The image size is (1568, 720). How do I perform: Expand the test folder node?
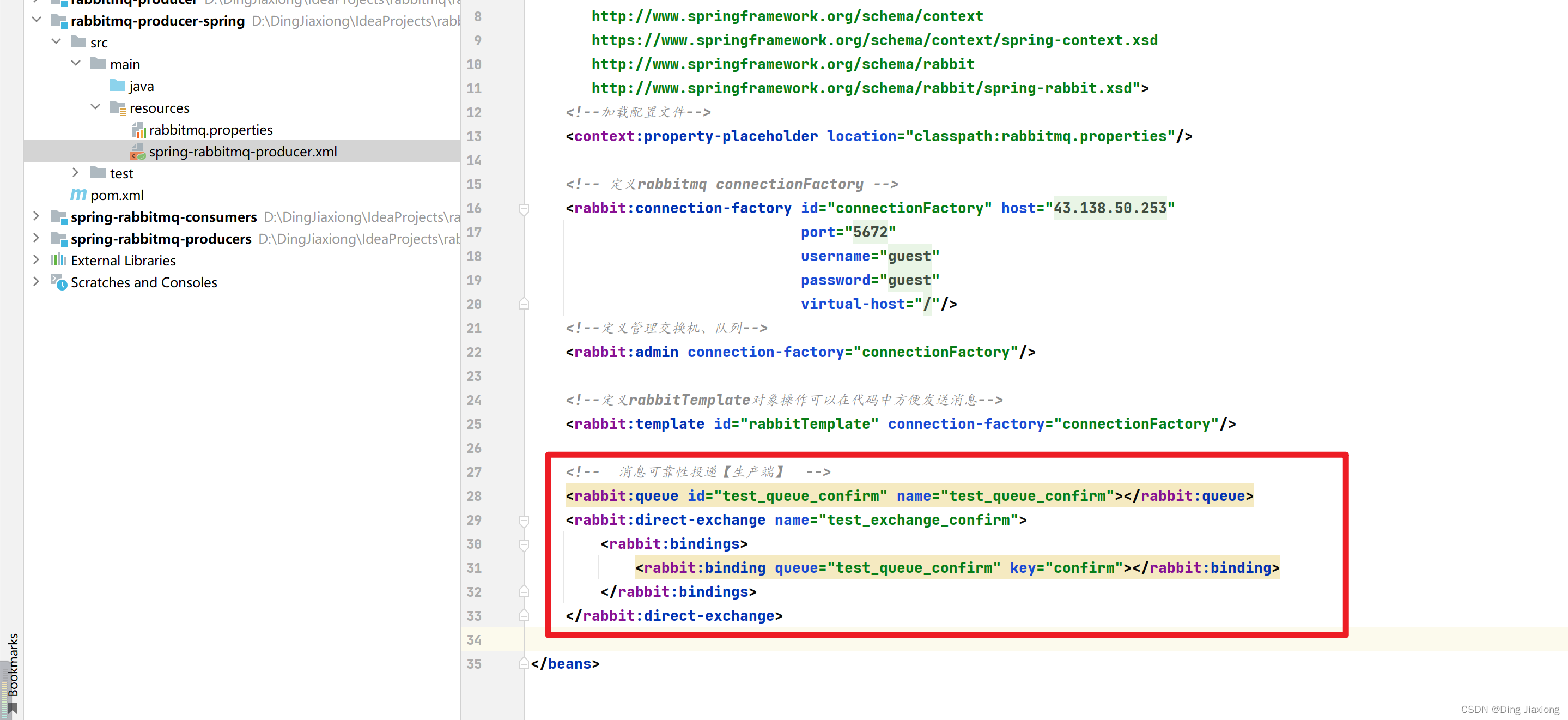[76, 173]
